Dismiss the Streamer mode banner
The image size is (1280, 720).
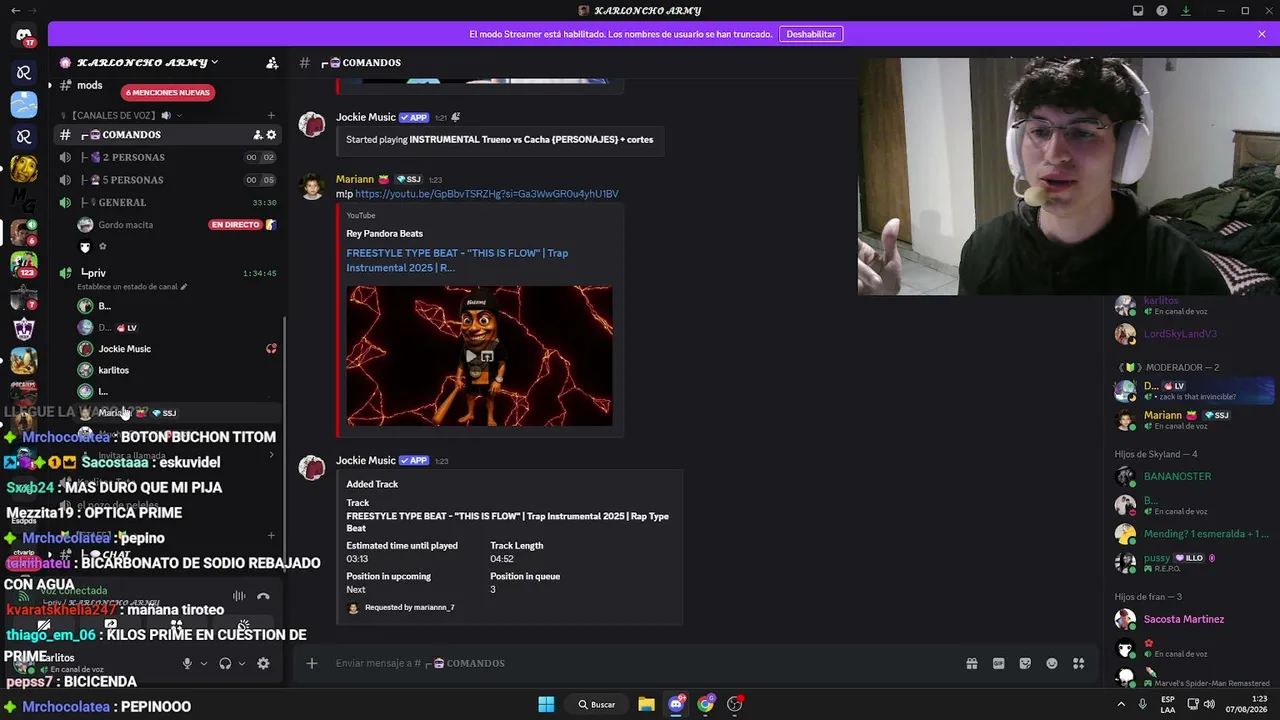(x=1262, y=34)
